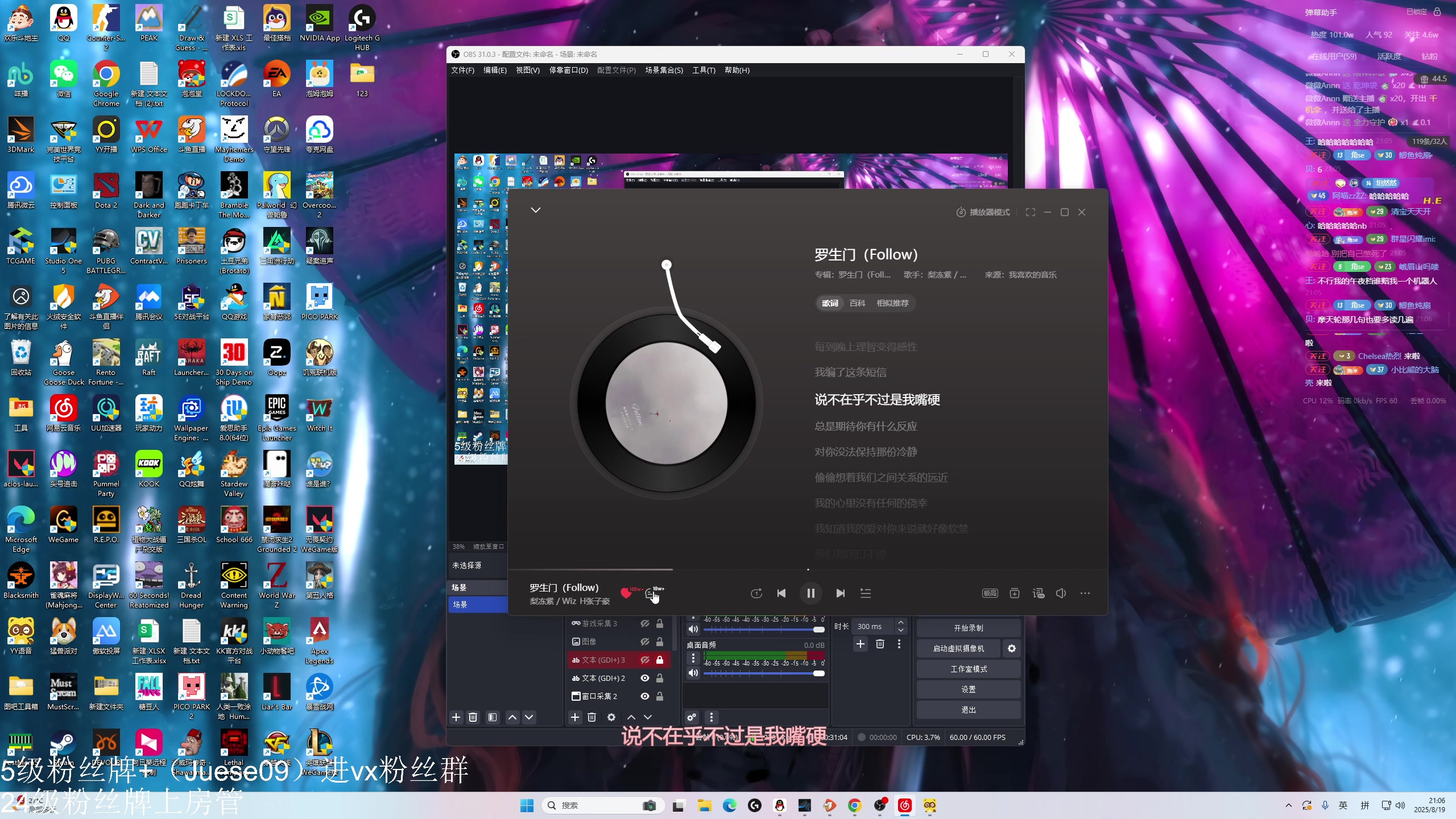The image size is (1456, 819).
Task: Toggle lock on 窗口采集 2 source
Action: 660,696
